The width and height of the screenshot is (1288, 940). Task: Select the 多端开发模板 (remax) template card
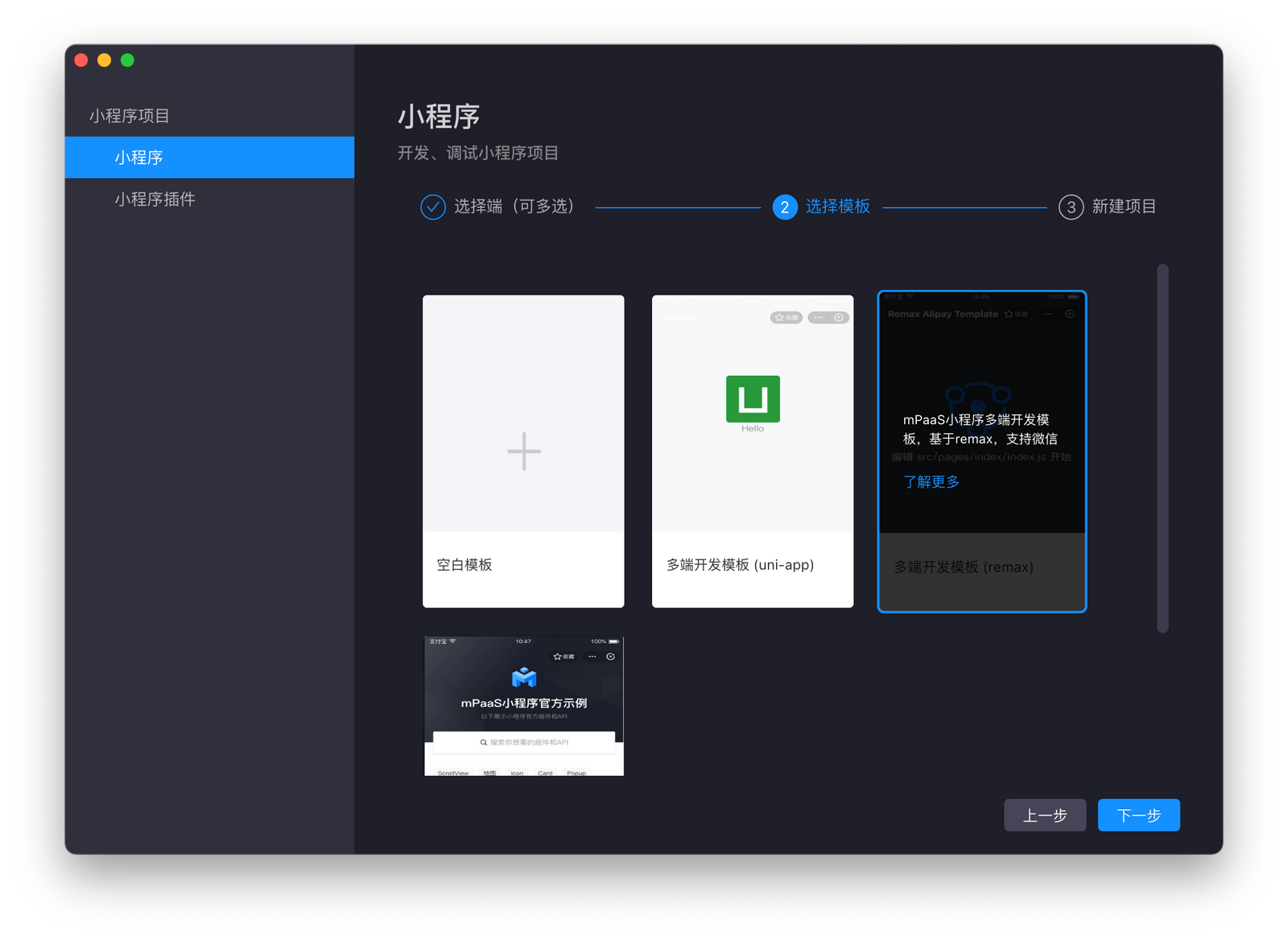[x=982, y=451]
